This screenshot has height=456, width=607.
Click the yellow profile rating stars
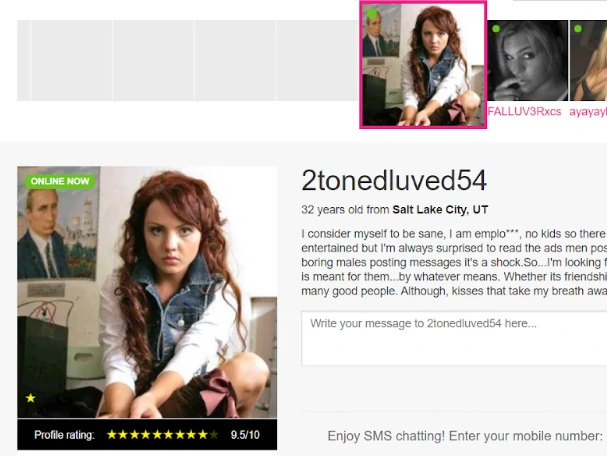coord(163,435)
